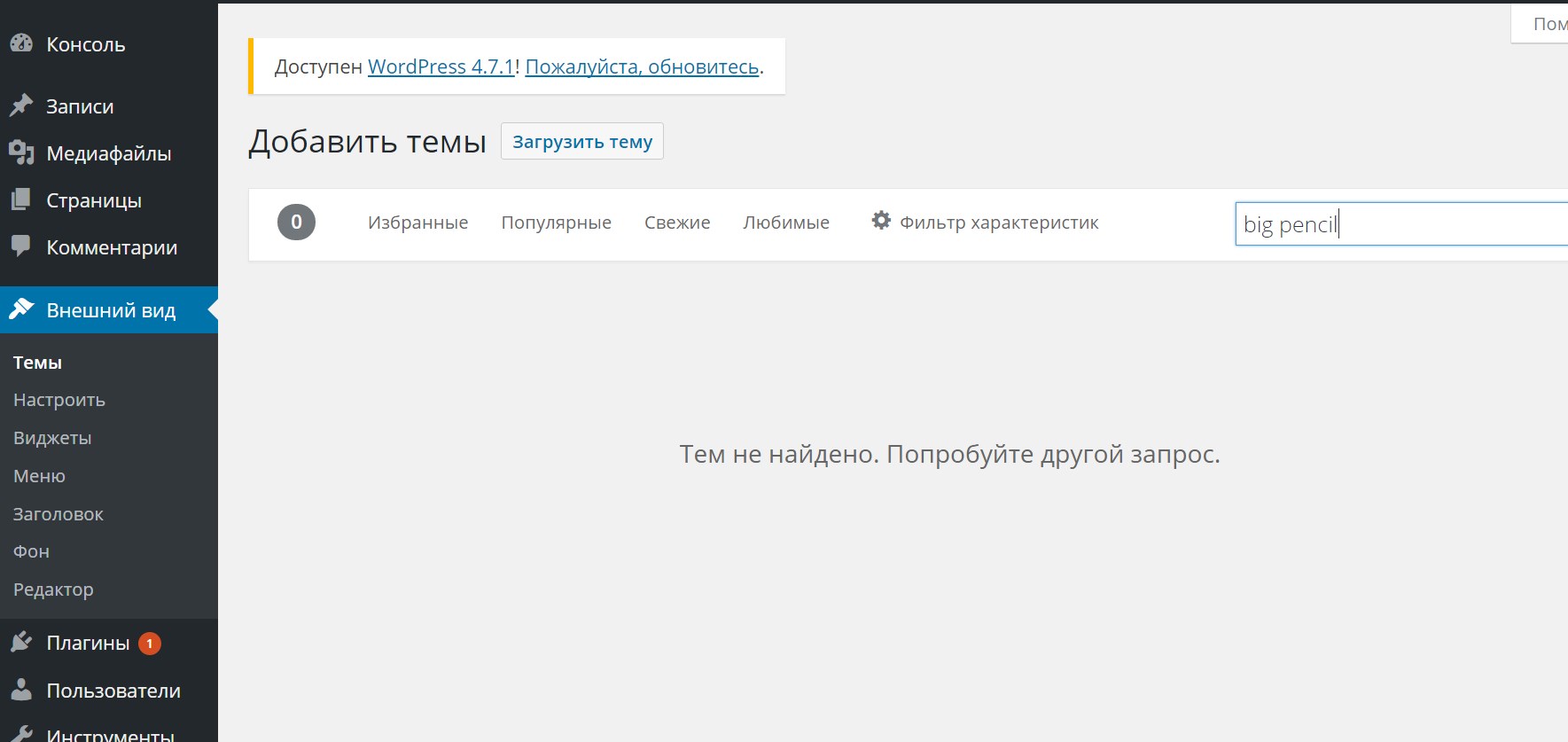The width and height of the screenshot is (1568, 742).
Task: Click the Медиафайлы media icon
Action: click(x=21, y=152)
